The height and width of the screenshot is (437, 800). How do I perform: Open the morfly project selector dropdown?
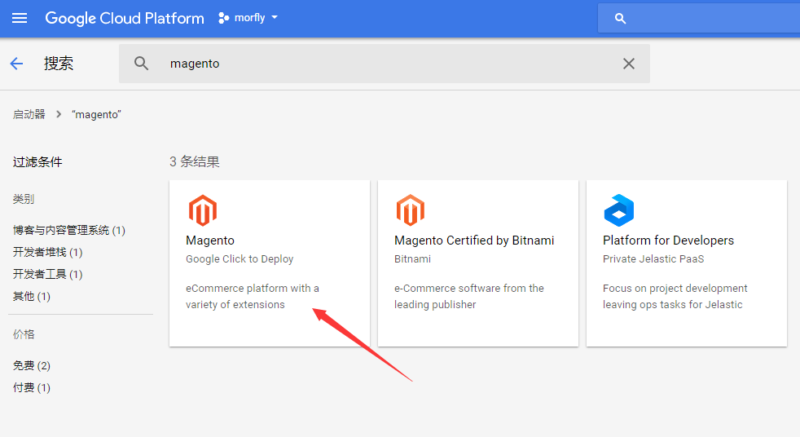point(248,18)
